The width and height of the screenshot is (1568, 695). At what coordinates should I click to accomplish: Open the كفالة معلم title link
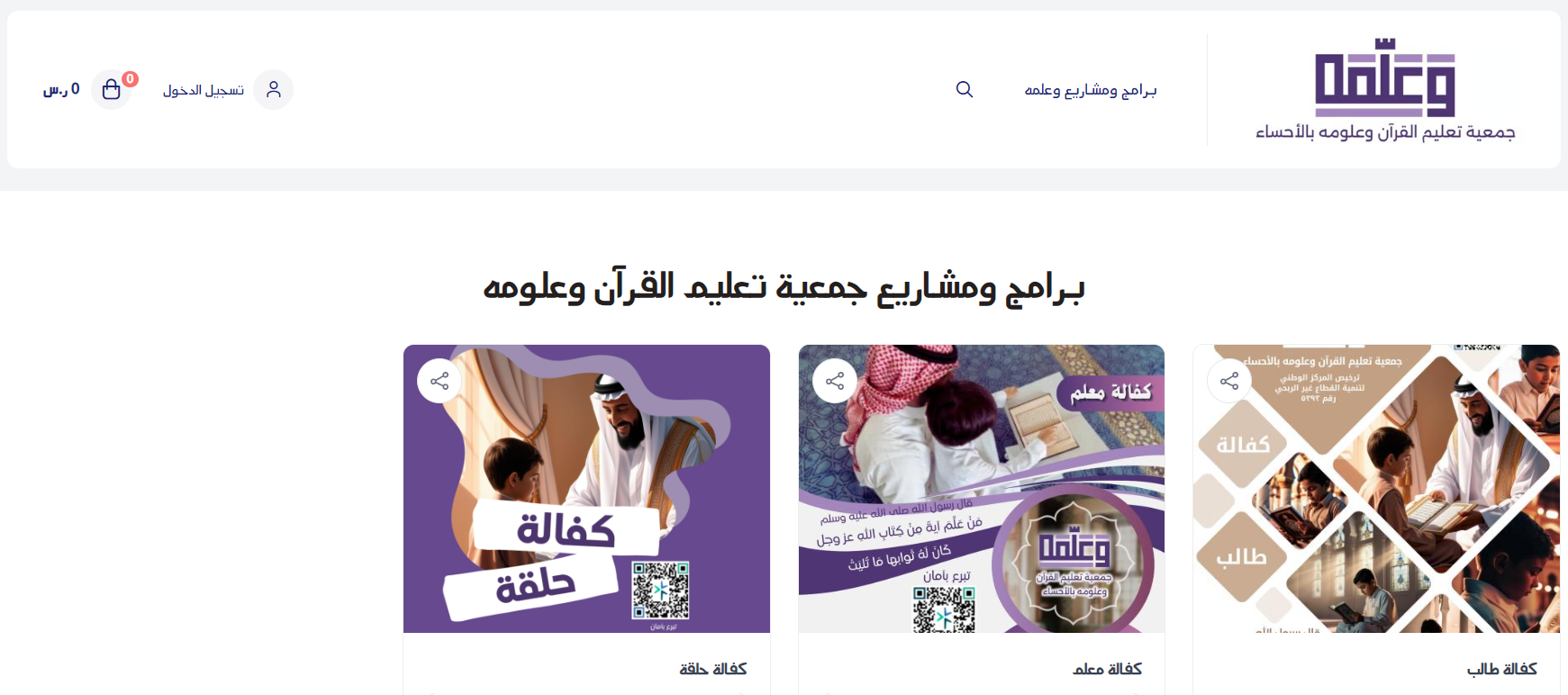click(x=1108, y=669)
